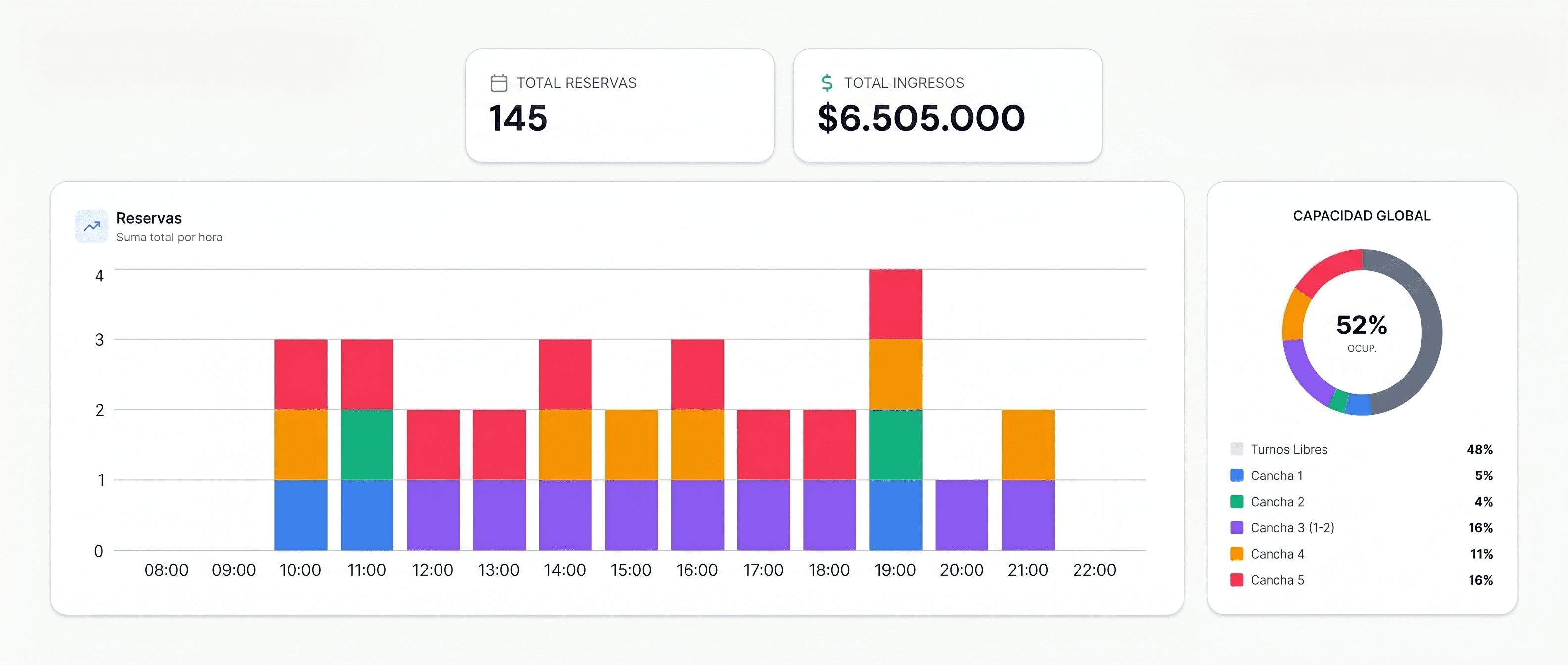Click the red bar segment at 14:00
The height and width of the screenshot is (665, 1568).
point(565,374)
